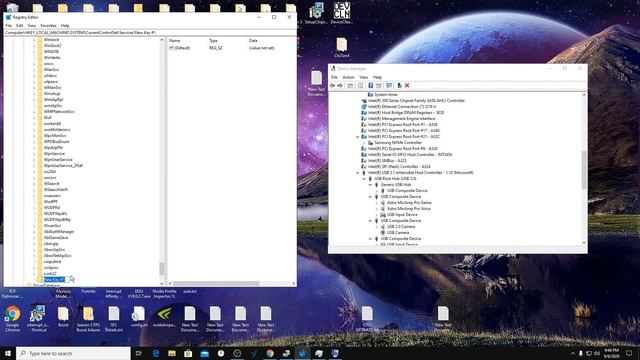This screenshot has width=640, height=360.
Task: Open the interrupt affinity shortcut icon
Action: click(38, 319)
